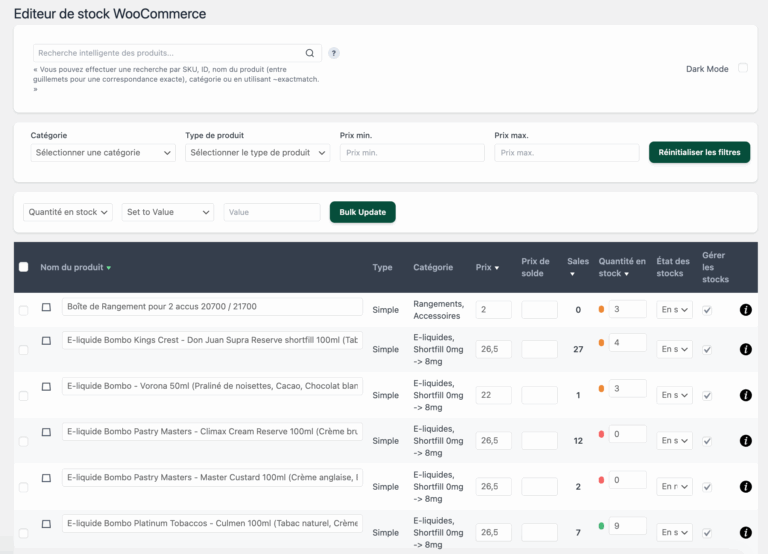Sort by Quantité en stock column

coord(622,267)
